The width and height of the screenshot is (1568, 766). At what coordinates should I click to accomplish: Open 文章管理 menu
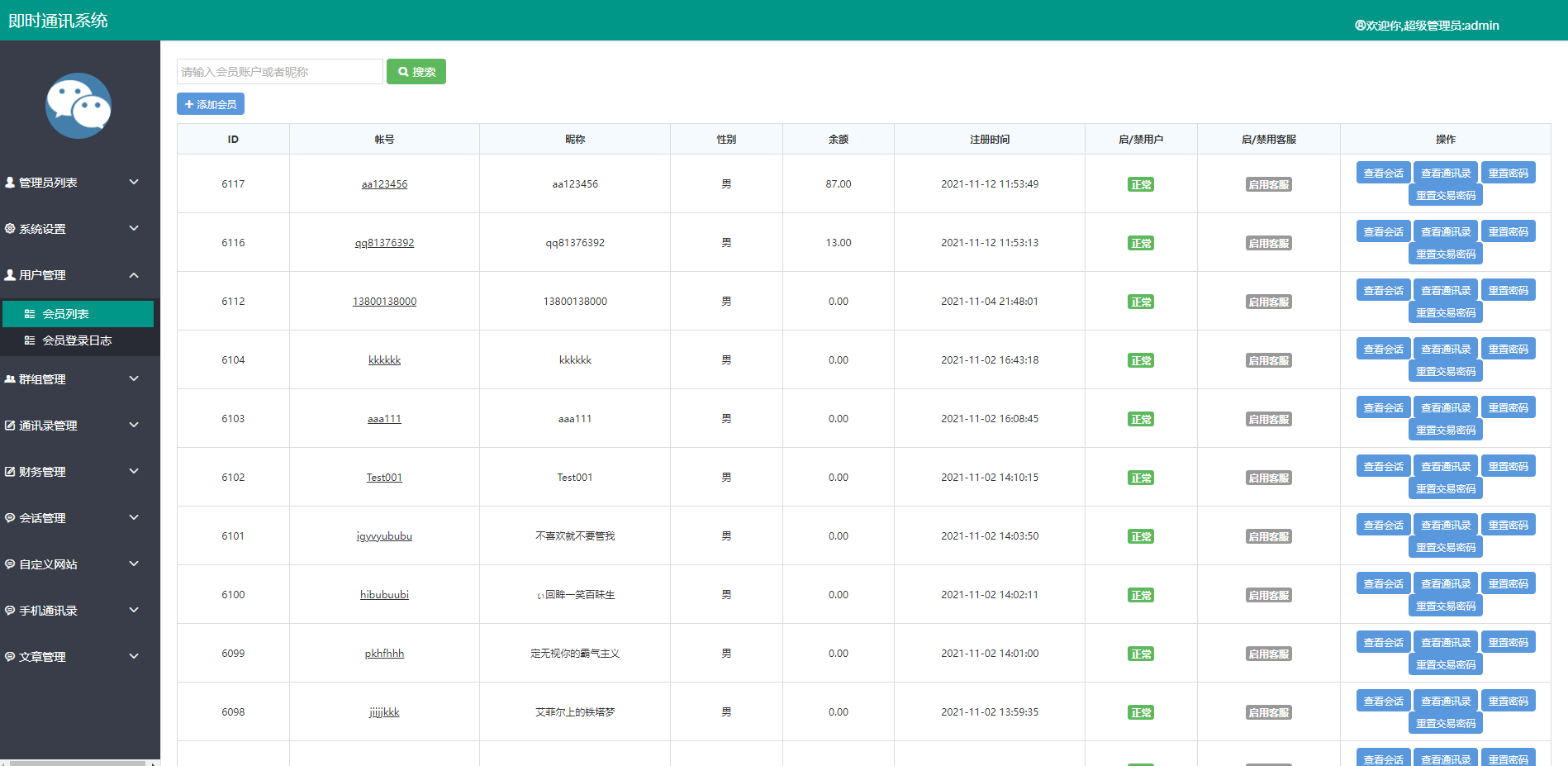click(x=80, y=657)
